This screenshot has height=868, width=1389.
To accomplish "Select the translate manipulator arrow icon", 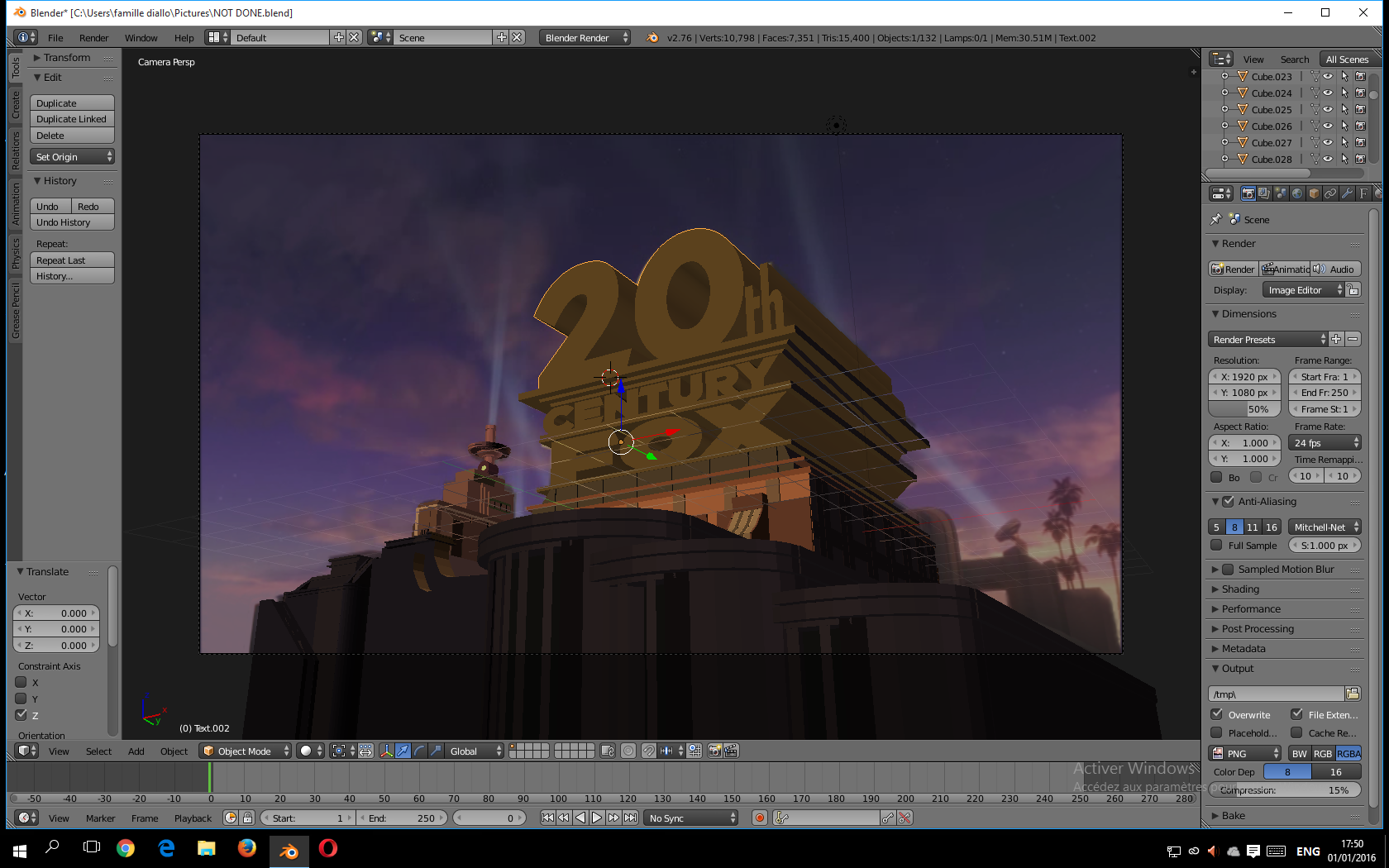I will (403, 751).
